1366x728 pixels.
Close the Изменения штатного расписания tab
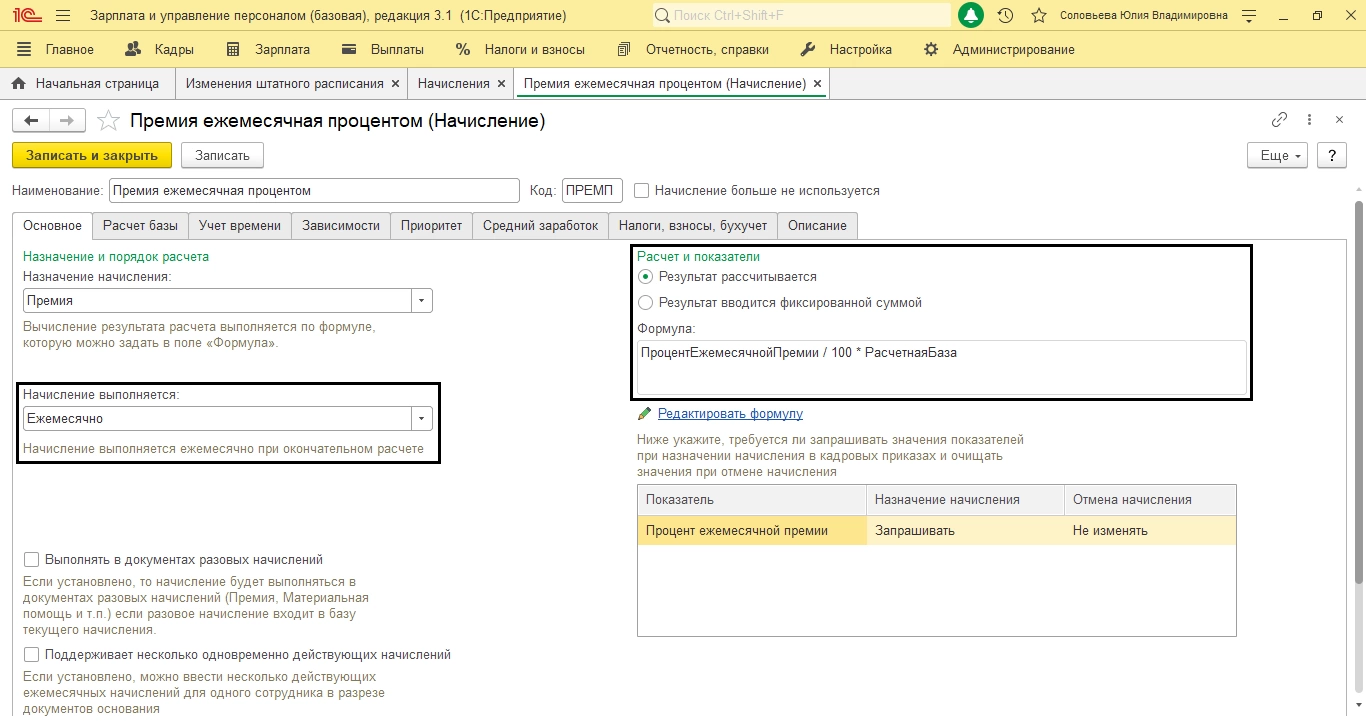396,84
